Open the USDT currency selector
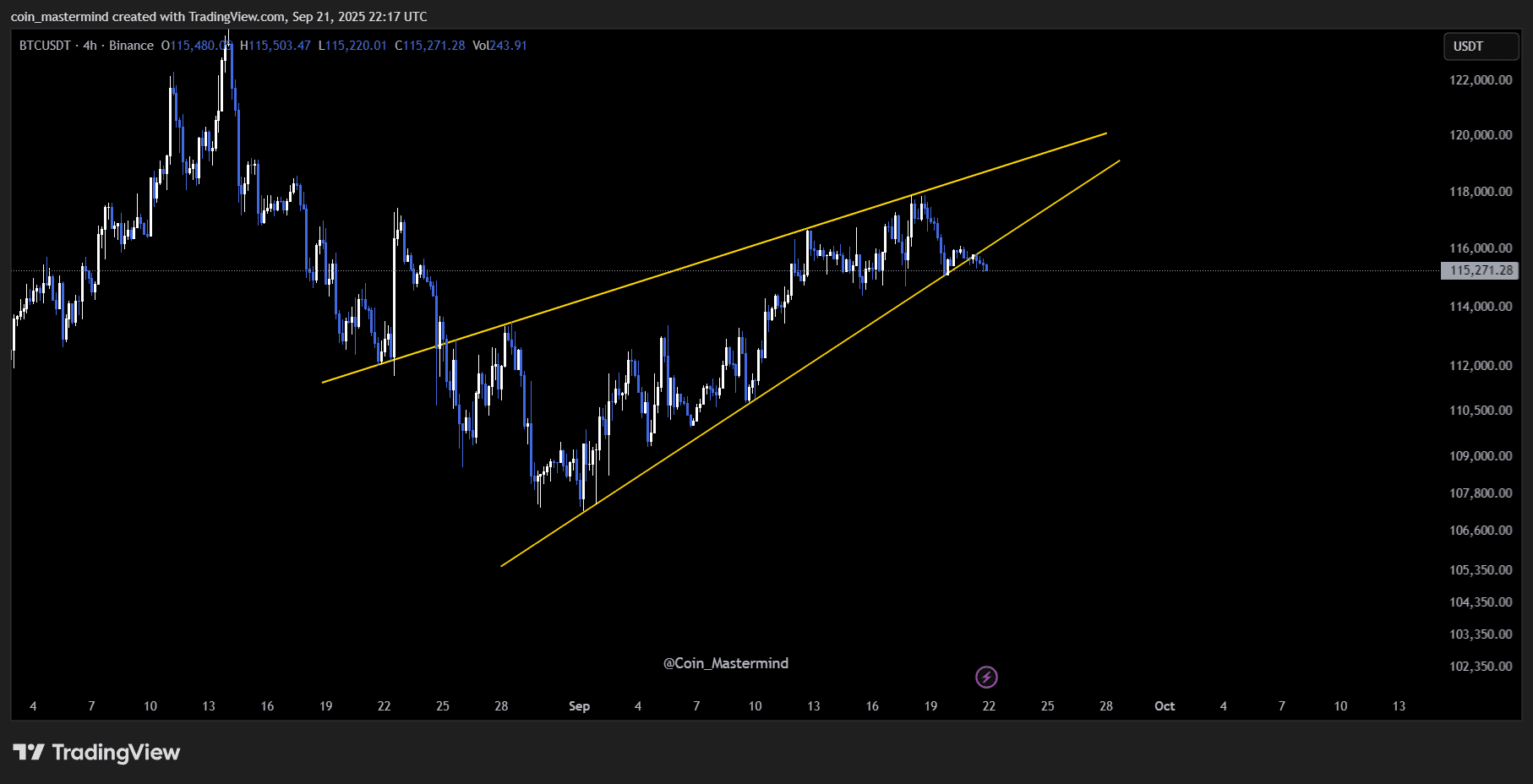The height and width of the screenshot is (784, 1533). click(1481, 46)
